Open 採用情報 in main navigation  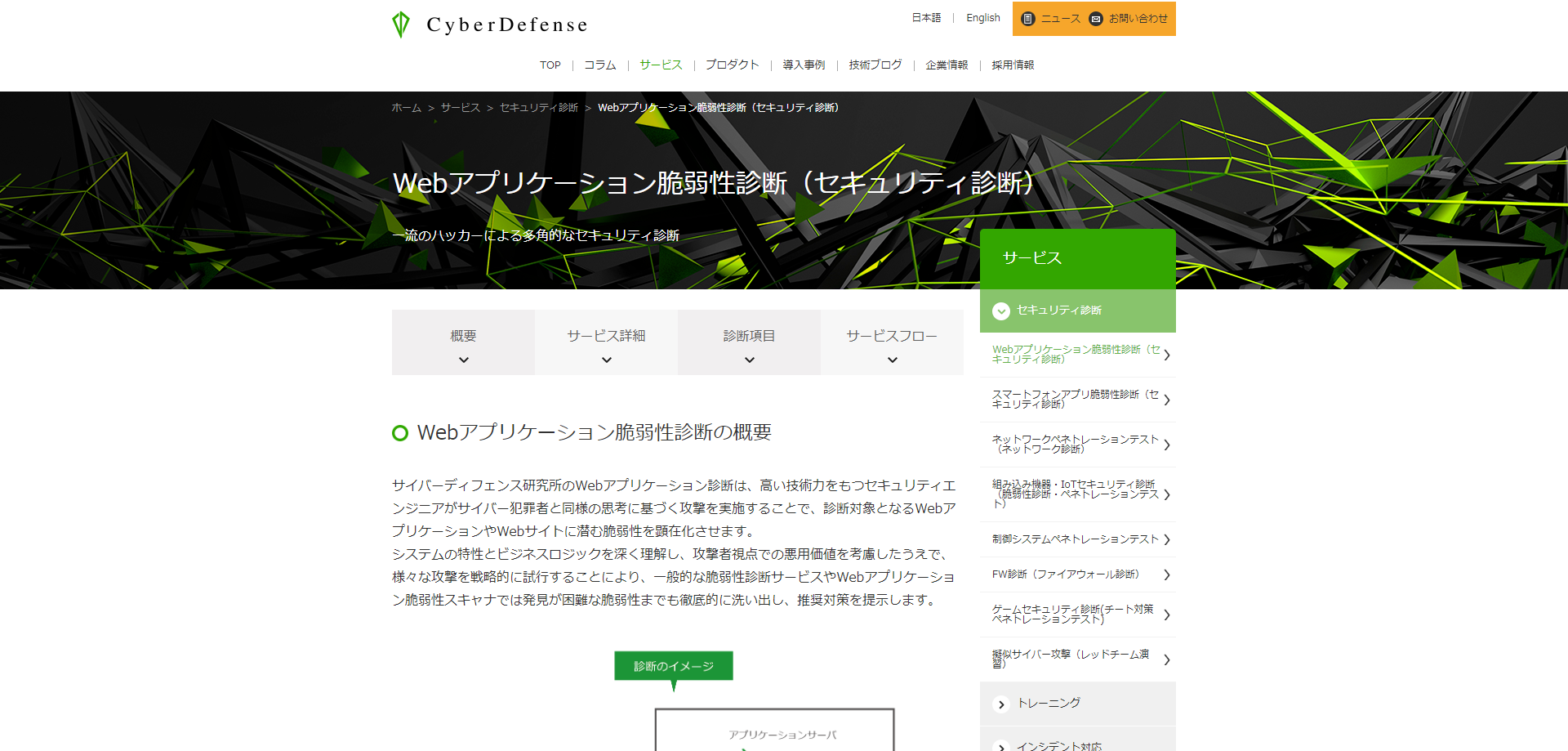tap(1013, 65)
